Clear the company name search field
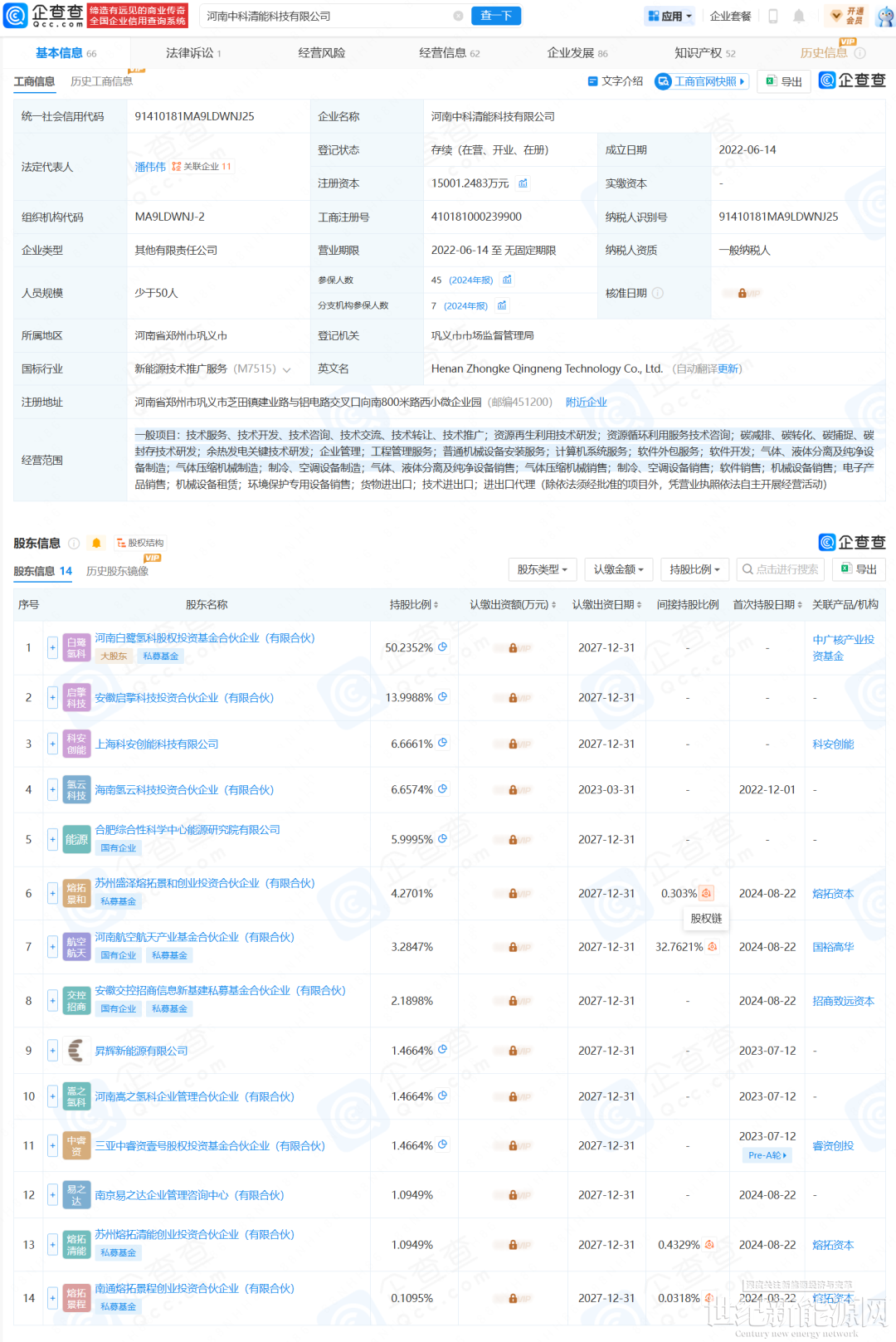896x1342 pixels. [458, 16]
